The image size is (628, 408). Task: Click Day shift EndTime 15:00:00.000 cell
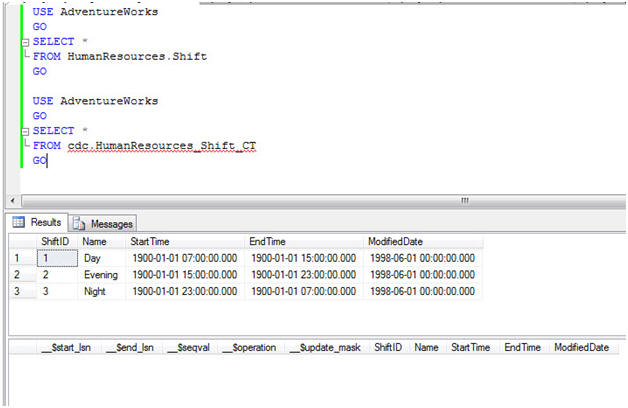304,258
